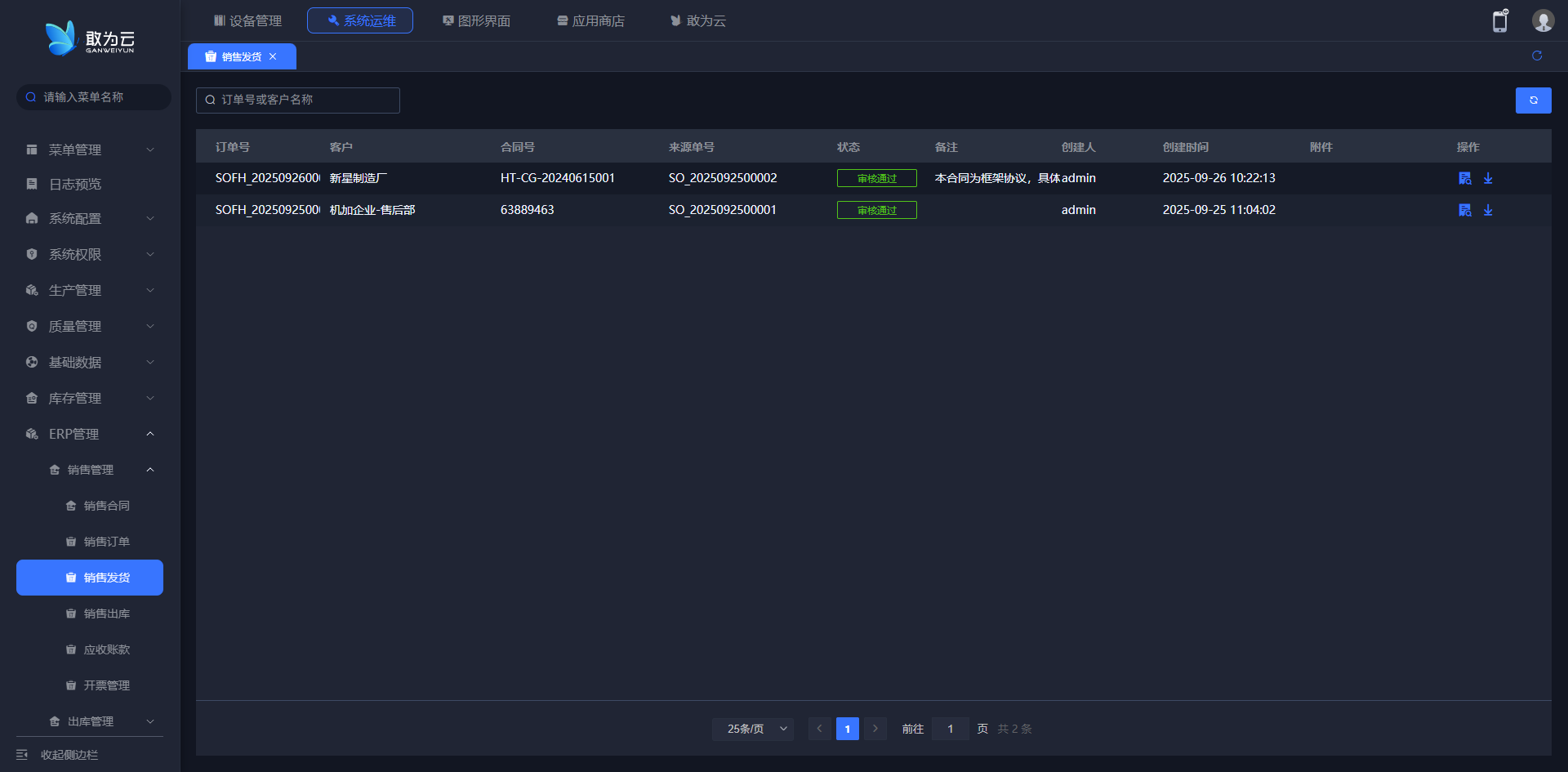The width and height of the screenshot is (1568, 772).
Task: Click the 日志预览 sidebar icon
Action: 32,184
